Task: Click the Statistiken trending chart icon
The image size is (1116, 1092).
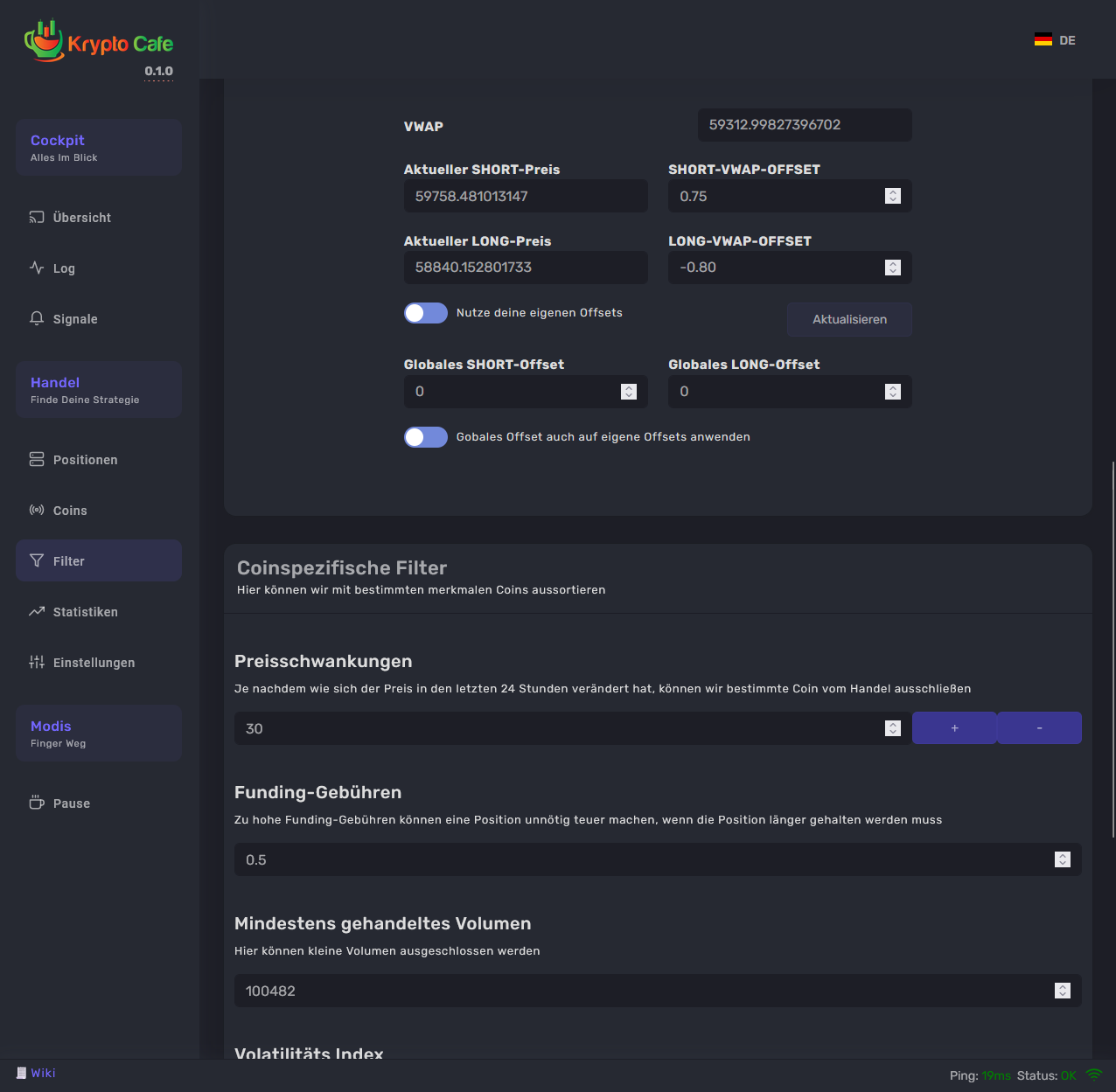Action: 37,611
